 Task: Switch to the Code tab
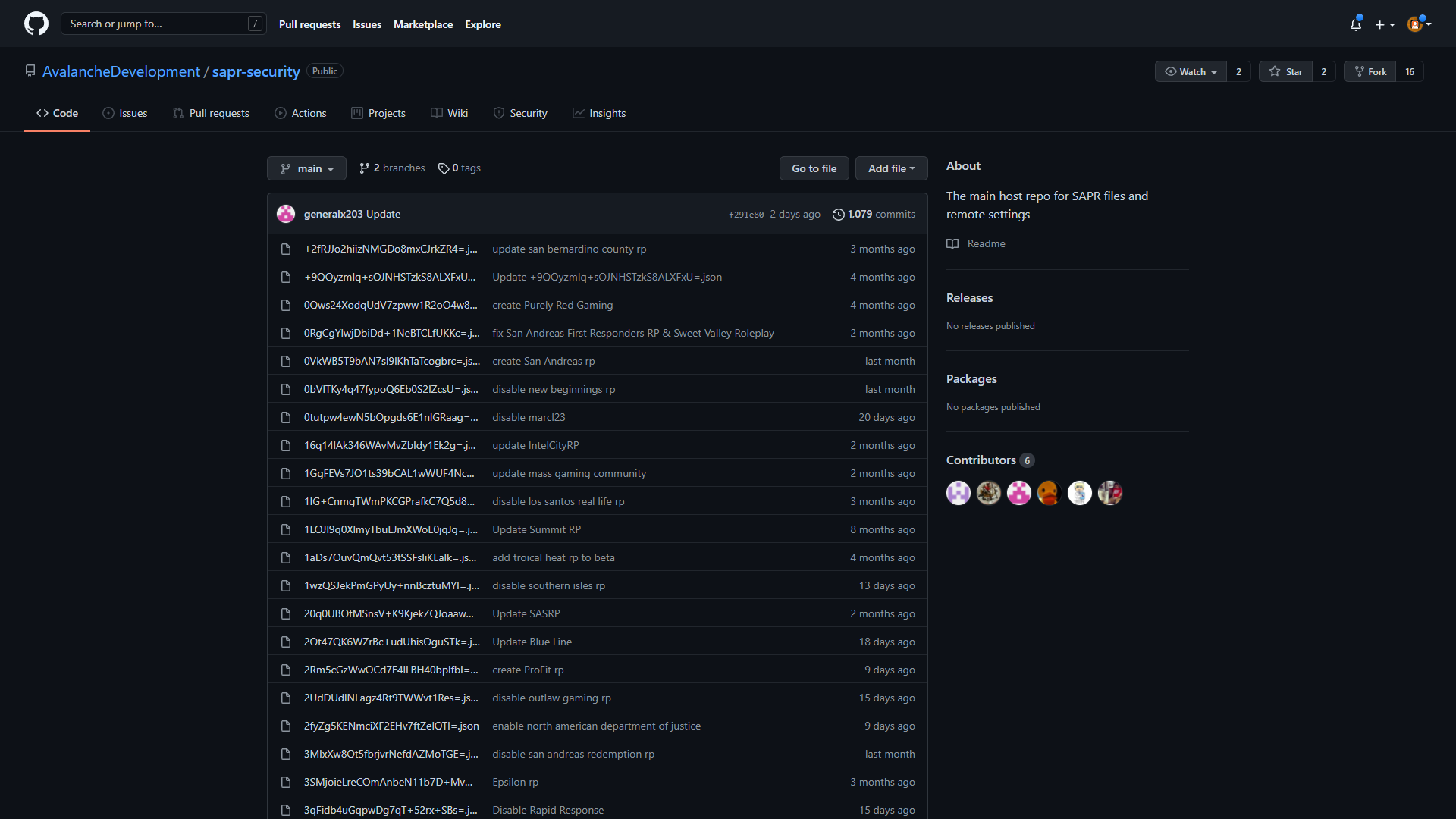(x=57, y=113)
